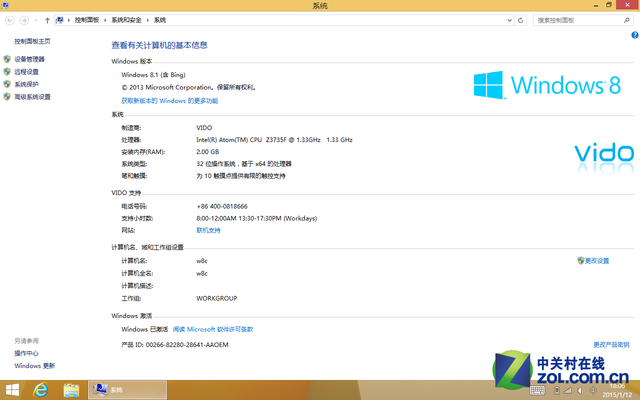Screen dimensions: 640x400
Task: Select 控制面板 in the breadcrumb path
Action: pyautogui.click(x=87, y=20)
